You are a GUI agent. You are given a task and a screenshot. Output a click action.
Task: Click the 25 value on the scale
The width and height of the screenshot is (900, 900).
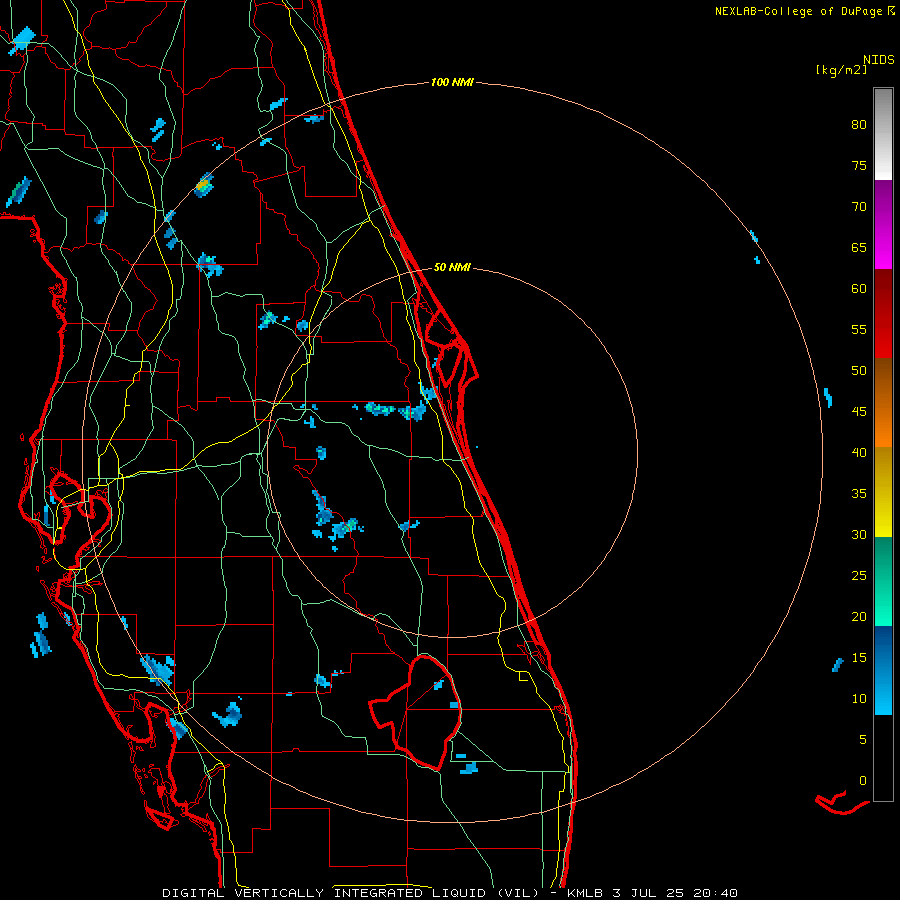(x=859, y=576)
